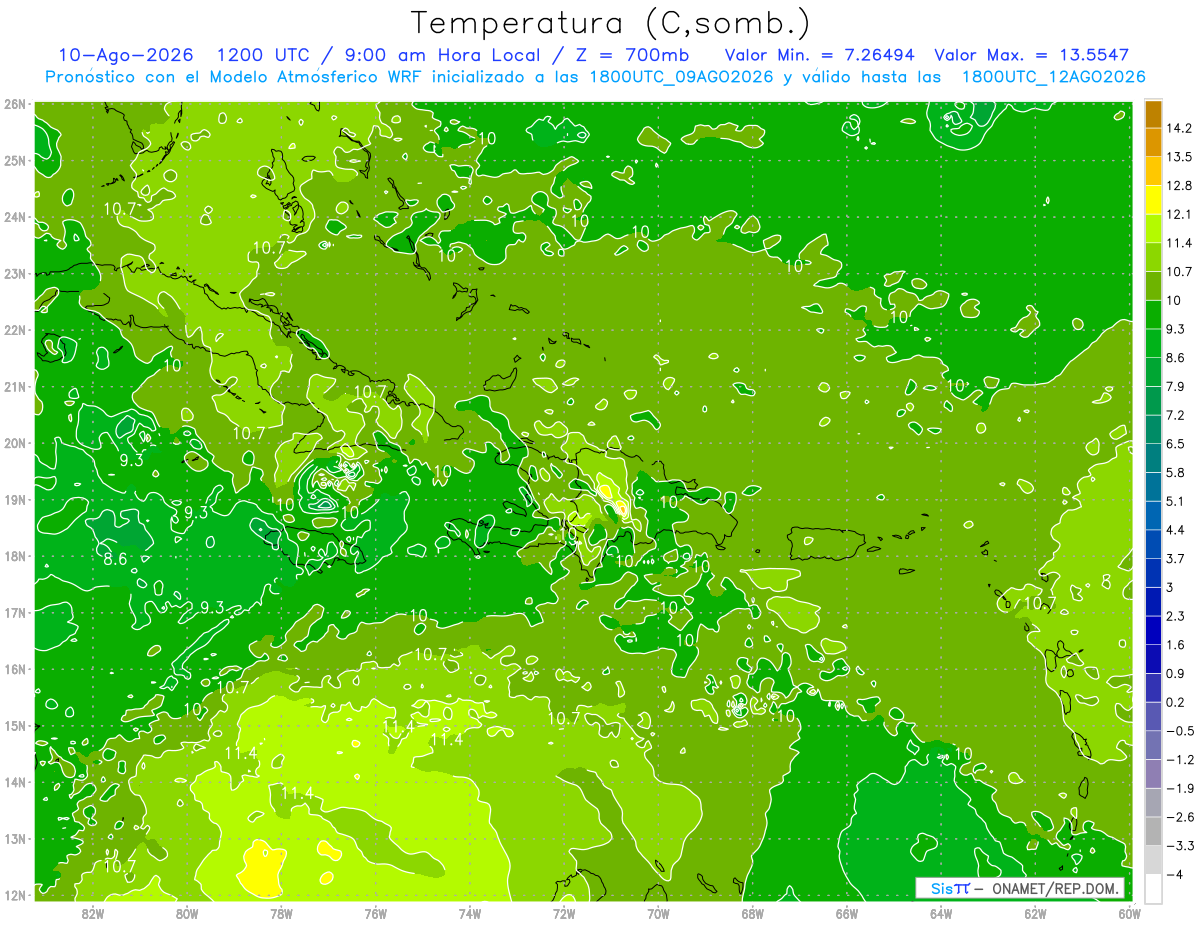Click valid-until time 1800UTC_12AGO2026
This screenshot has height=927, width=1200.
point(1053,77)
